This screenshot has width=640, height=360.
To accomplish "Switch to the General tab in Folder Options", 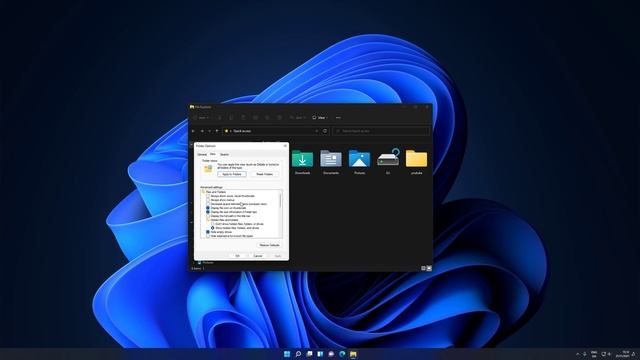I will tap(202, 154).
